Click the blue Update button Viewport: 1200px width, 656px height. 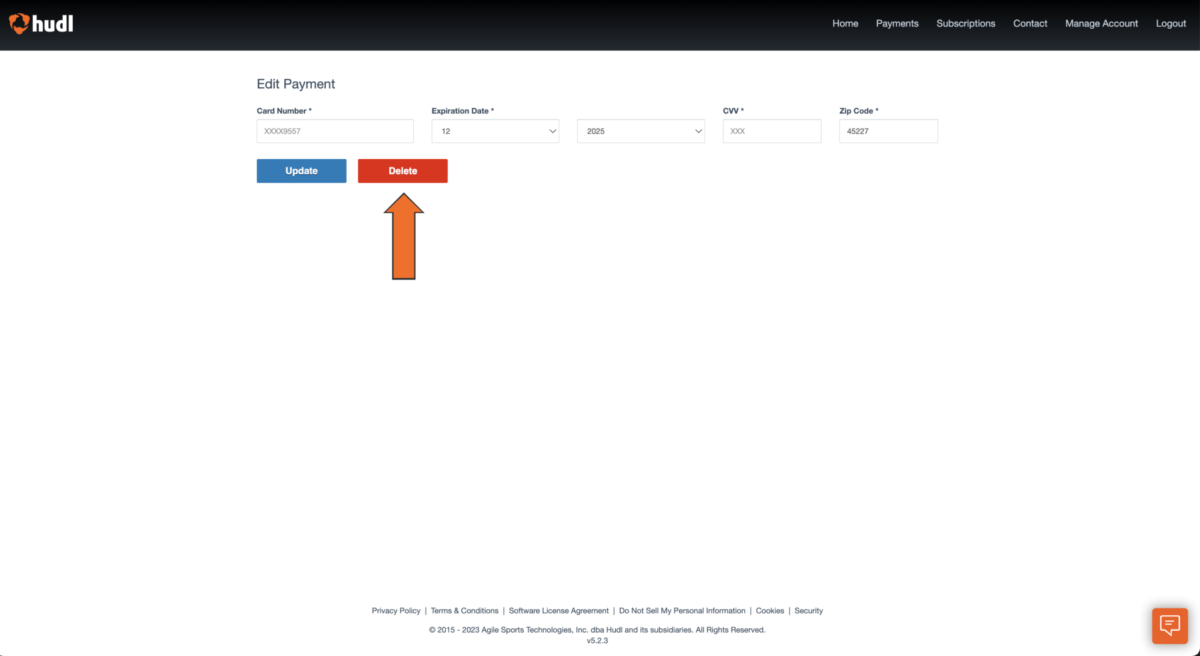pyautogui.click(x=301, y=170)
